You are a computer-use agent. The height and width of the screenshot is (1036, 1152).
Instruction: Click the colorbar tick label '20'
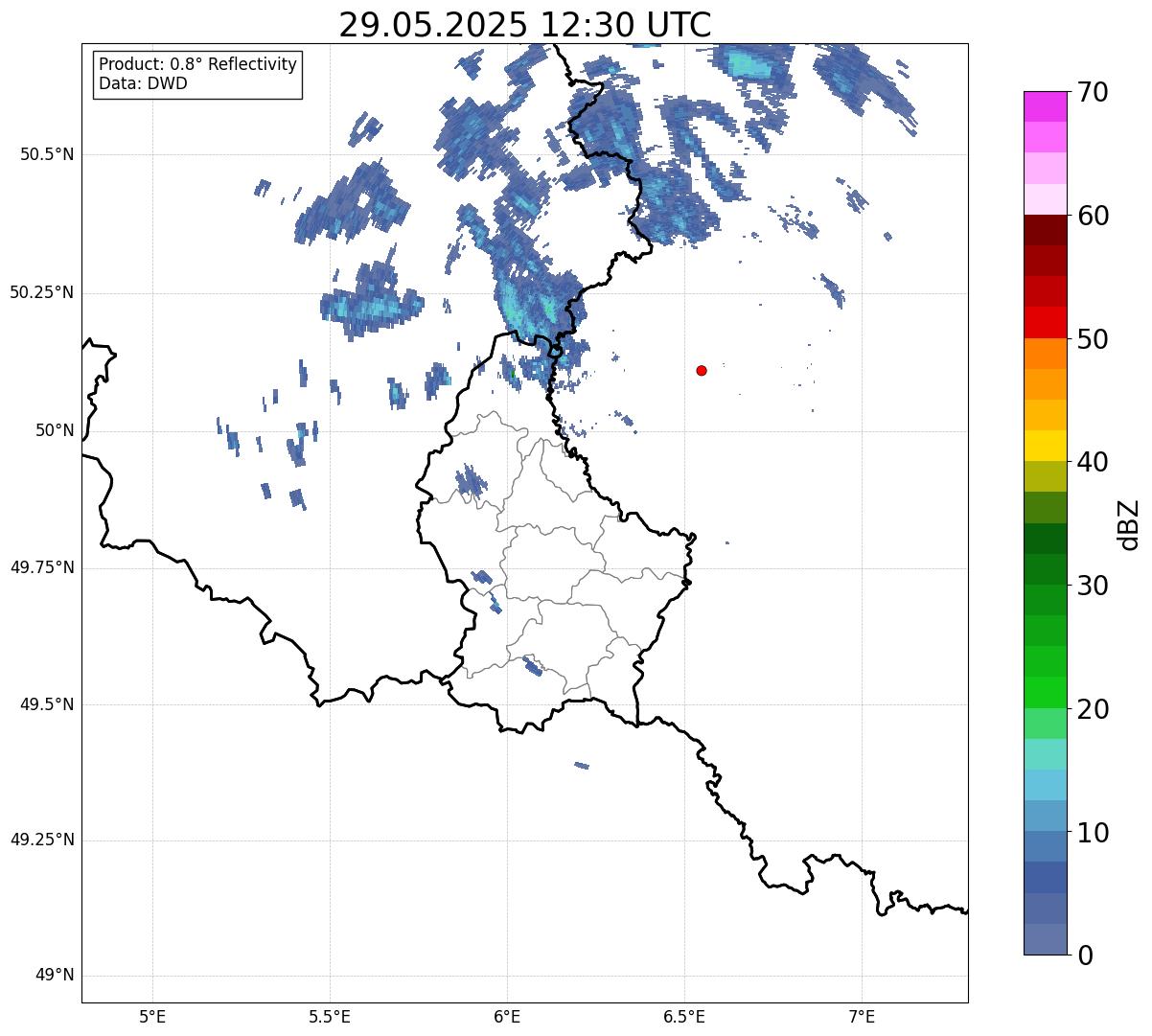click(1093, 709)
